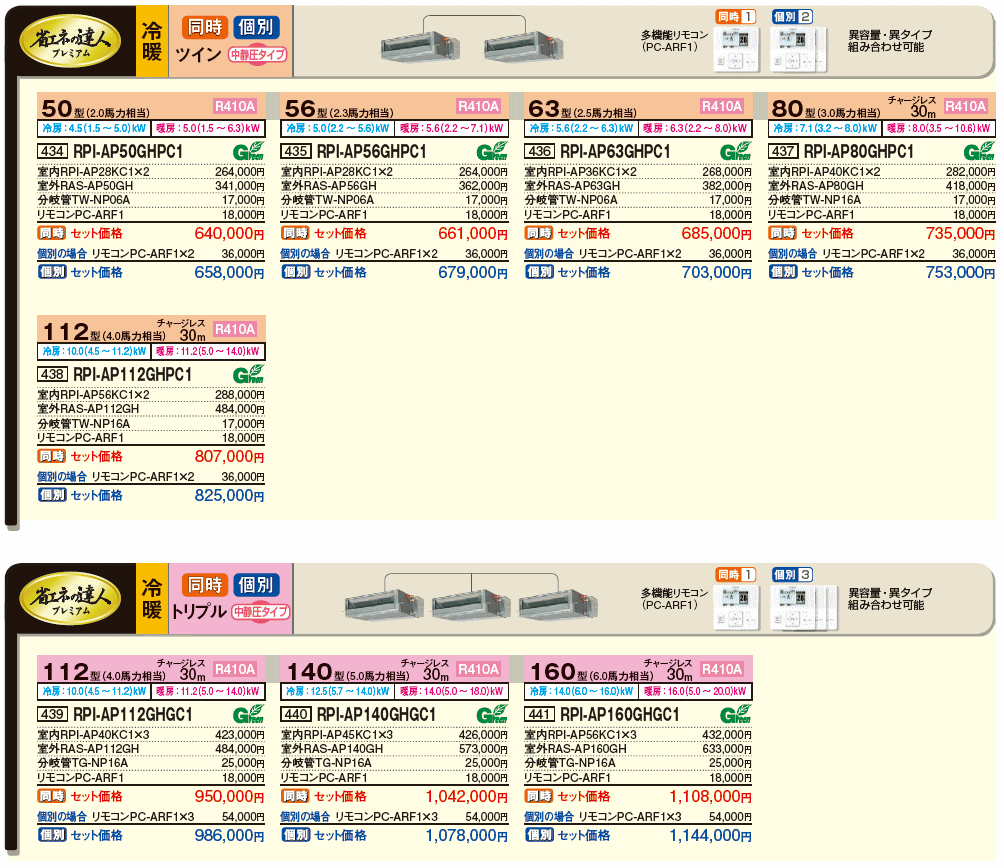The image size is (1004, 868).
Task: Click 異容量・異タイプ 組み合わせ可能 text in トリプル header
Action: click(x=889, y=599)
